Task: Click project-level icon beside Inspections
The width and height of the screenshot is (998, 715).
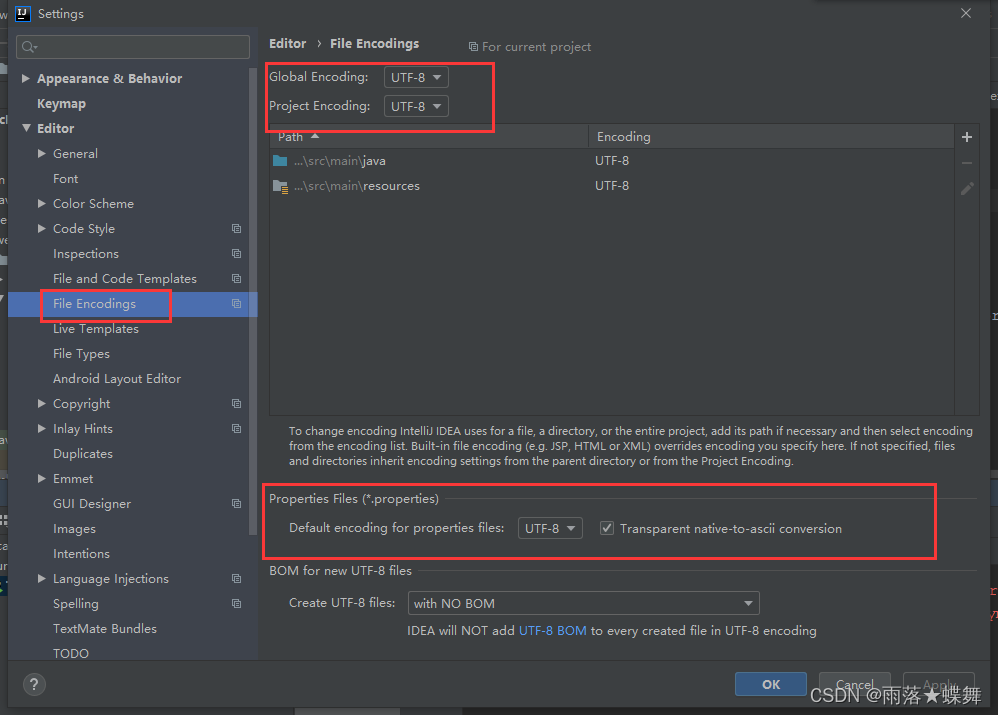Action: click(x=237, y=253)
